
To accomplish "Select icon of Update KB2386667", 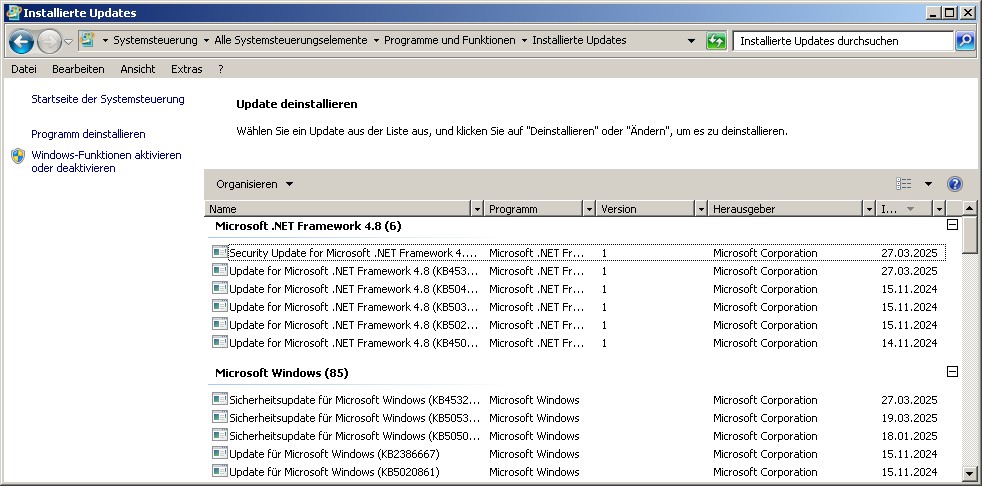I will (x=219, y=453).
